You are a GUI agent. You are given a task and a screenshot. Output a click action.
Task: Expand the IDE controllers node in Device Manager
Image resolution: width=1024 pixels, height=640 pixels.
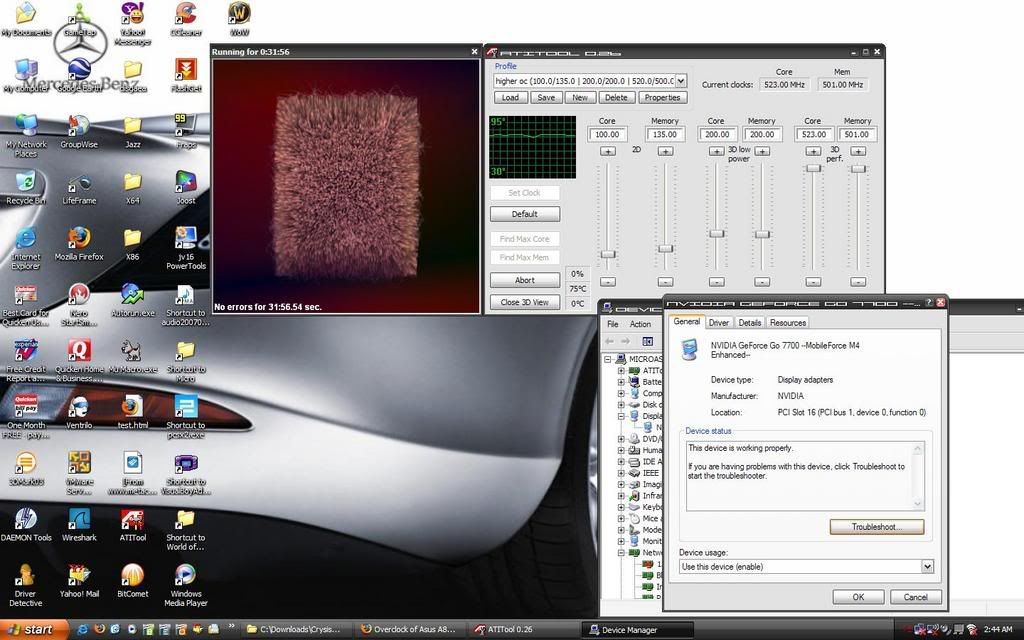(x=621, y=461)
